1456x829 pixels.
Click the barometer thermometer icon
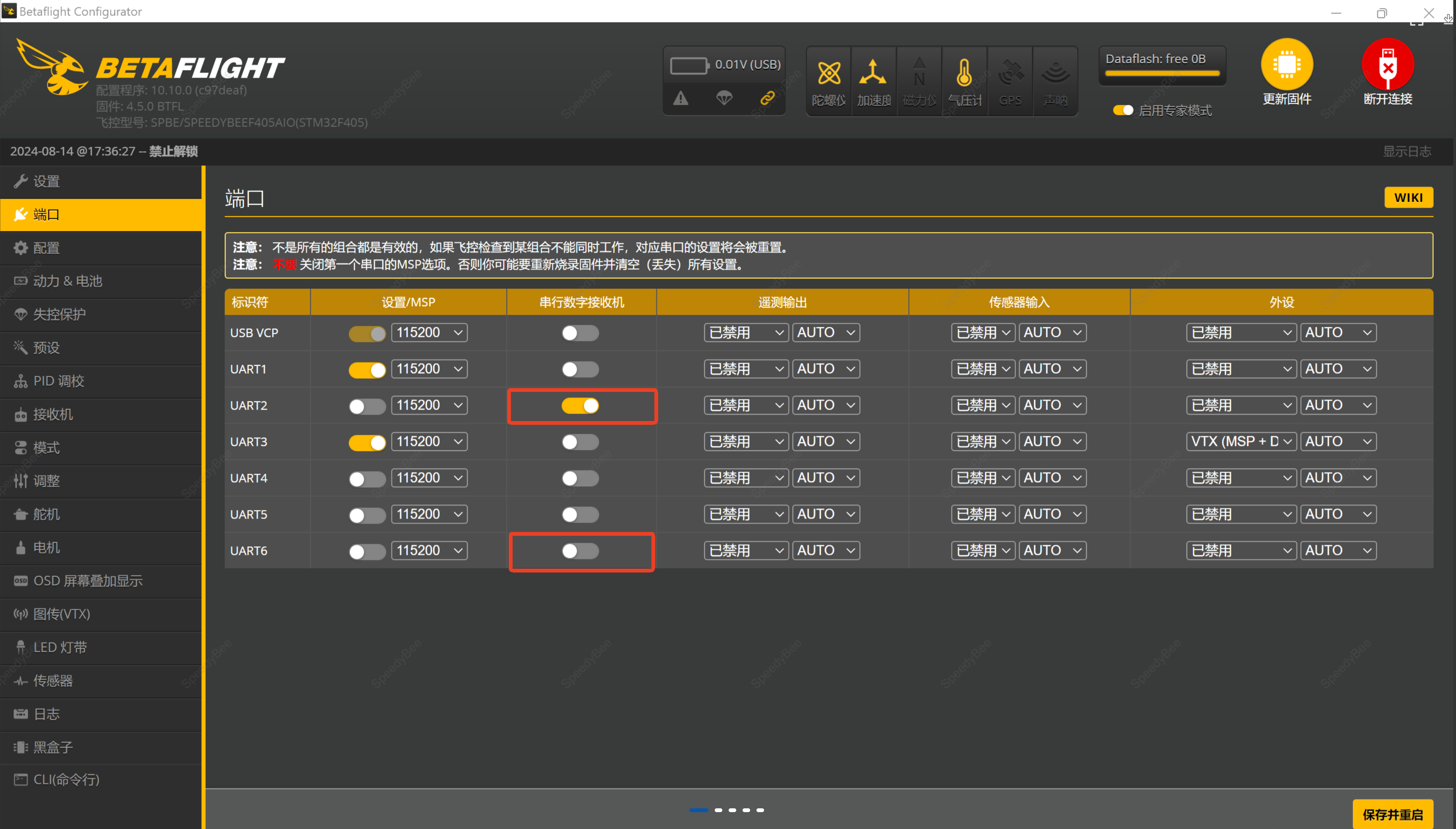(964, 73)
